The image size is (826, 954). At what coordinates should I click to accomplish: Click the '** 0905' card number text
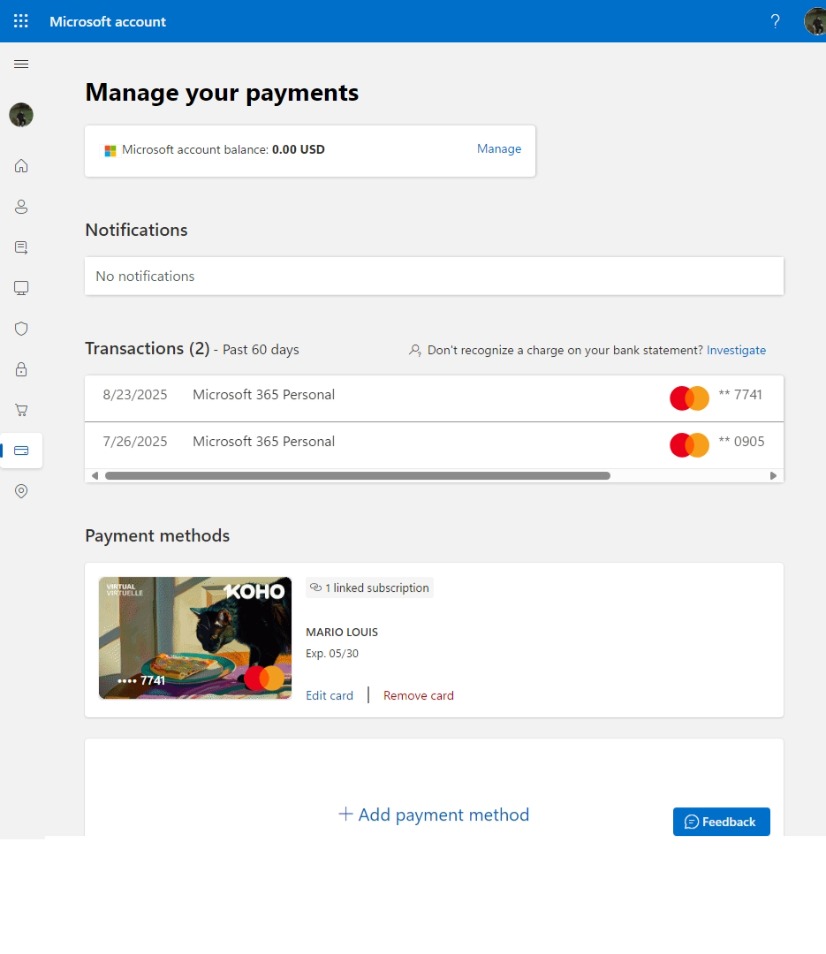click(741, 441)
